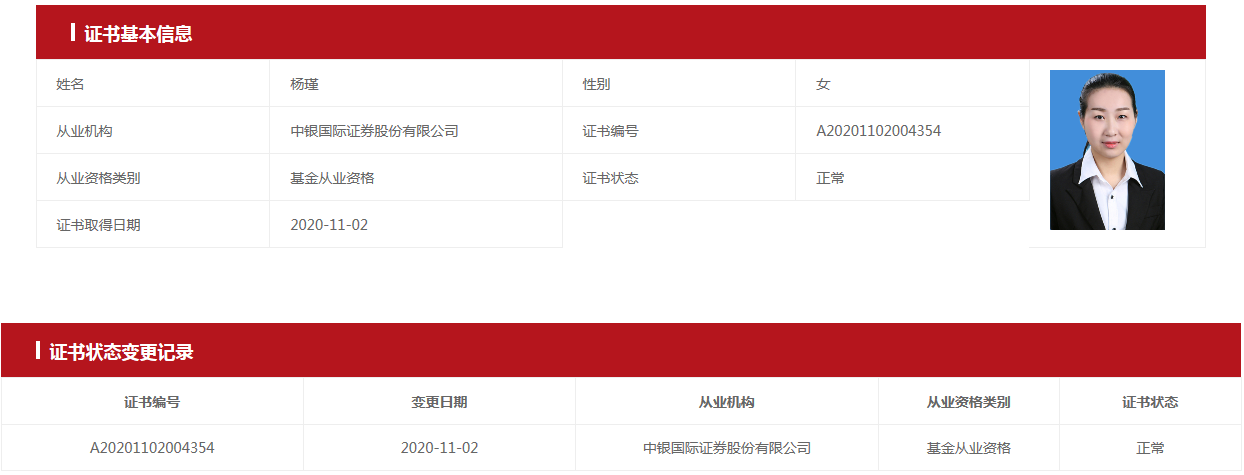Click the 正常 status in basic info

click(x=830, y=178)
